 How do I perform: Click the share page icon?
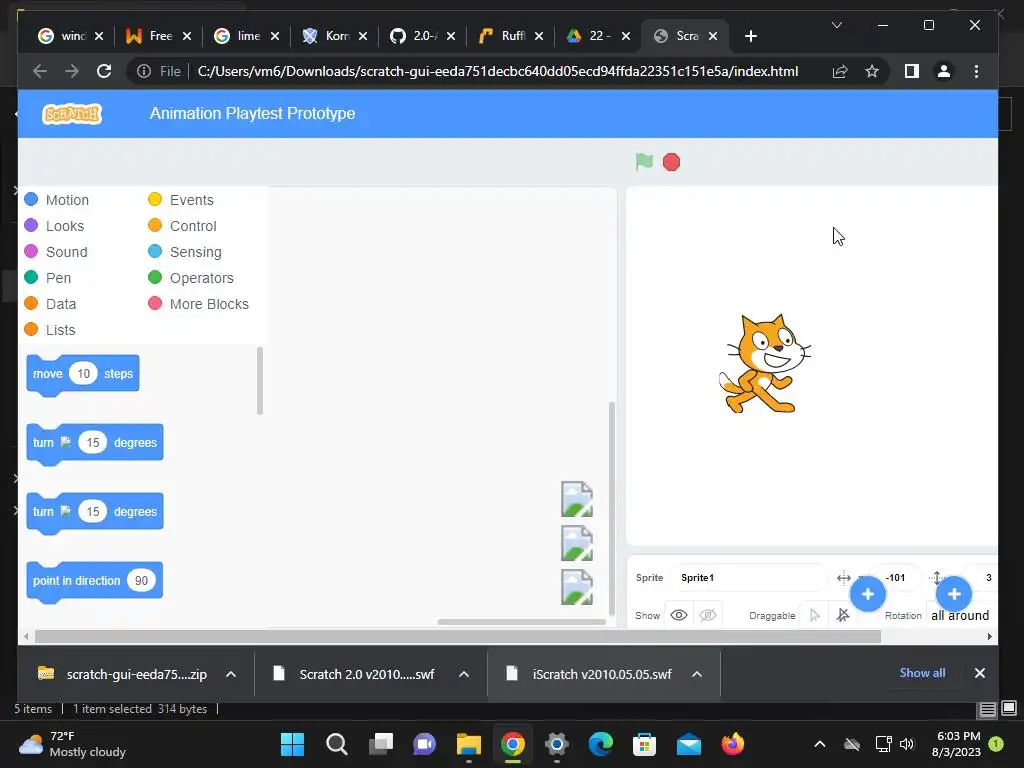(x=840, y=71)
